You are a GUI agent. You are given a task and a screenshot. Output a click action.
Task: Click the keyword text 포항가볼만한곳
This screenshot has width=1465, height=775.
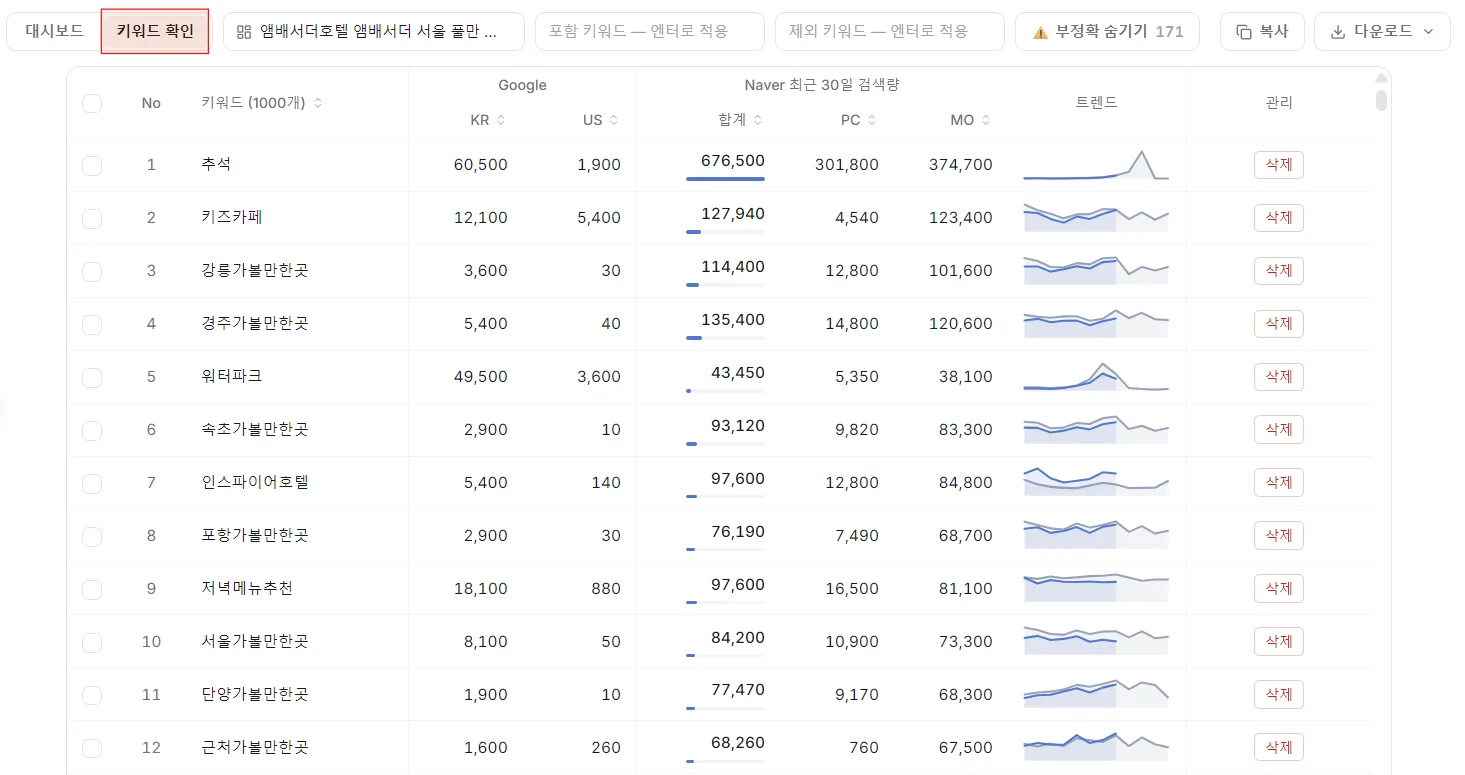pos(255,536)
